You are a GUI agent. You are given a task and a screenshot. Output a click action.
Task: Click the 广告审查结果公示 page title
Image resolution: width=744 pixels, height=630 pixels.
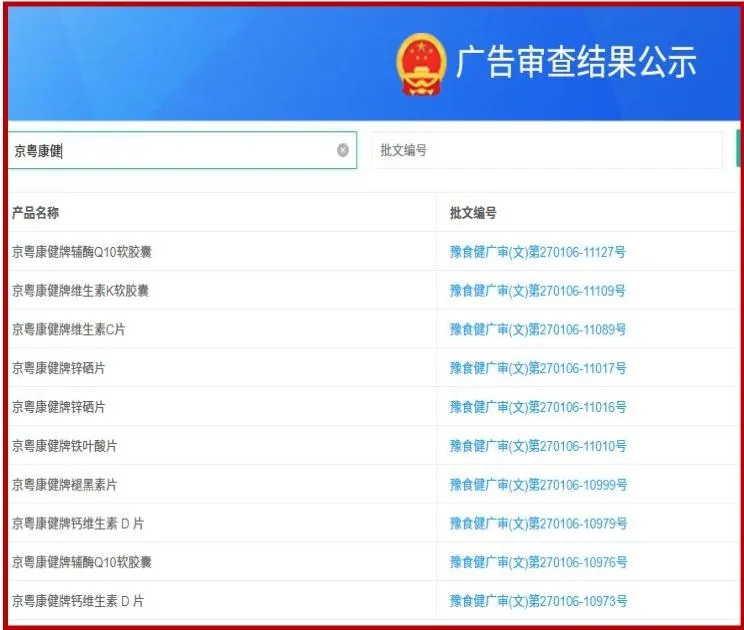[x=576, y=62]
